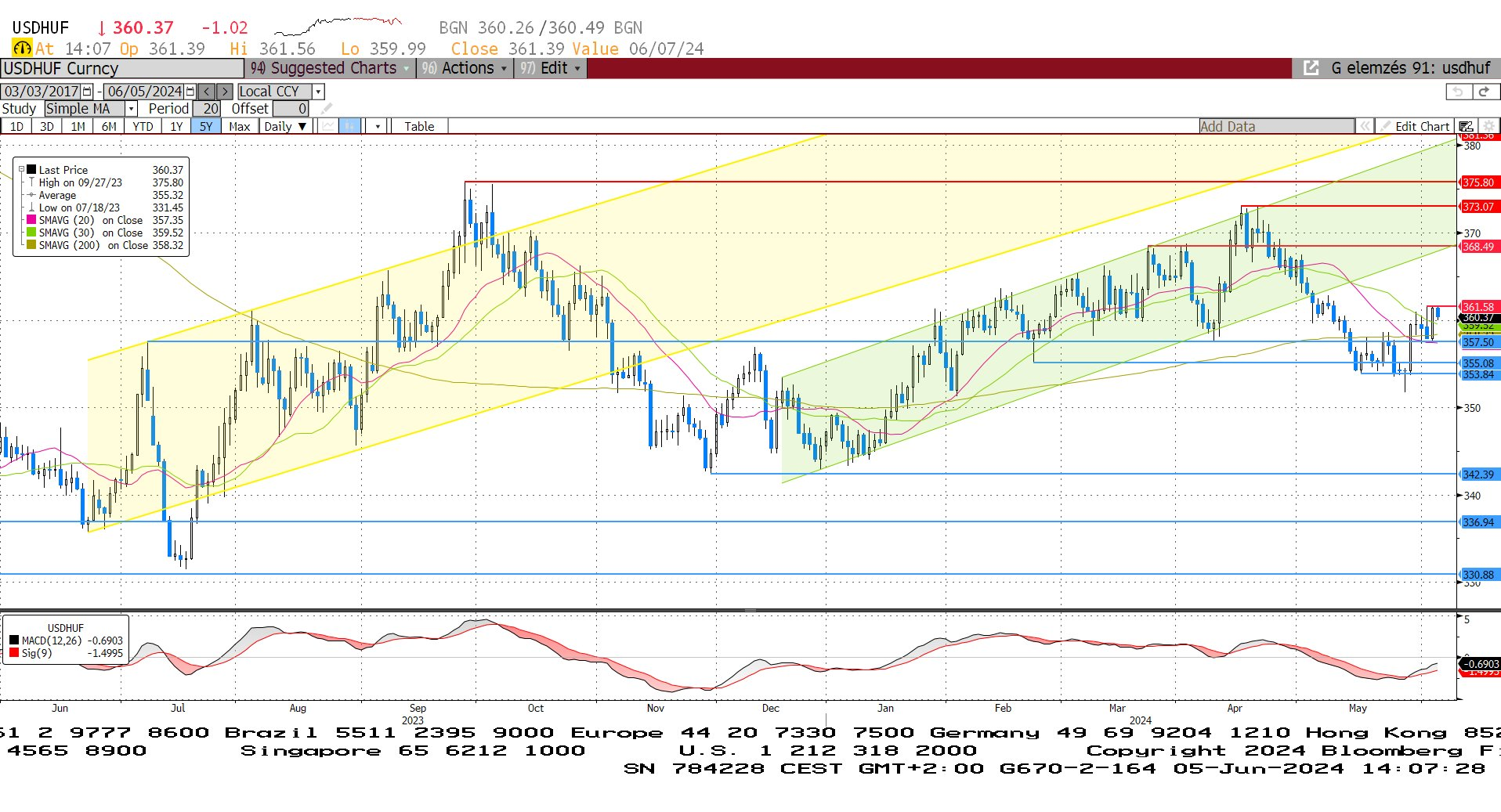The width and height of the screenshot is (1501, 812).
Task: Open the Suggested Charts dropdown
Action: [x=330, y=68]
